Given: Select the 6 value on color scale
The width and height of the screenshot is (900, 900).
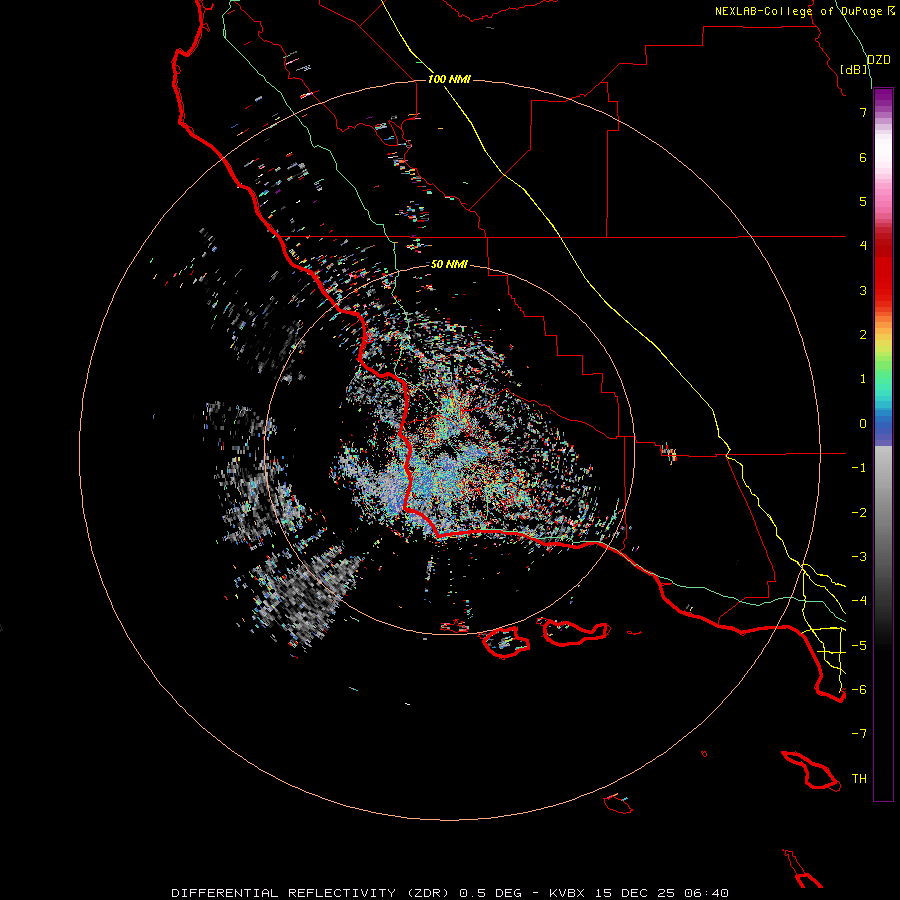Looking at the screenshot, I should [863, 157].
